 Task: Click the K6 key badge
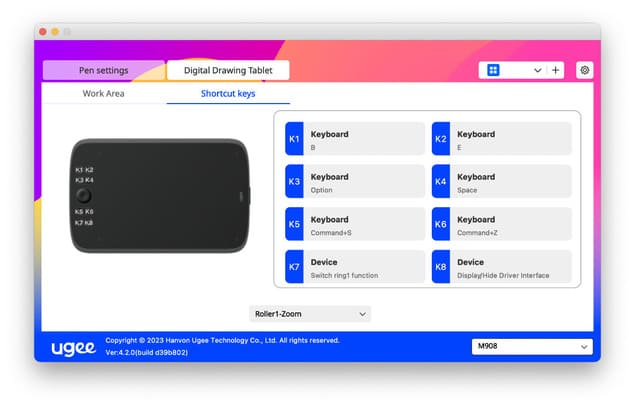click(441, 224)
